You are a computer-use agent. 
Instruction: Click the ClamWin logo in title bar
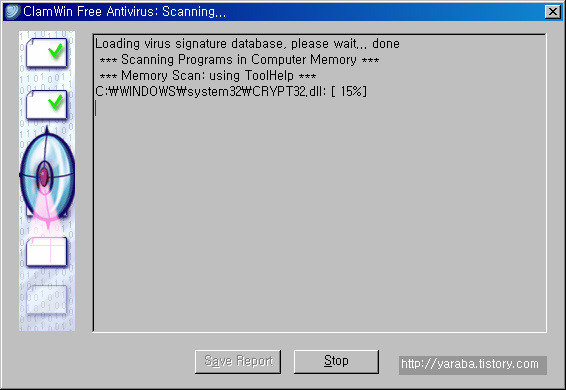pos(13,12)
